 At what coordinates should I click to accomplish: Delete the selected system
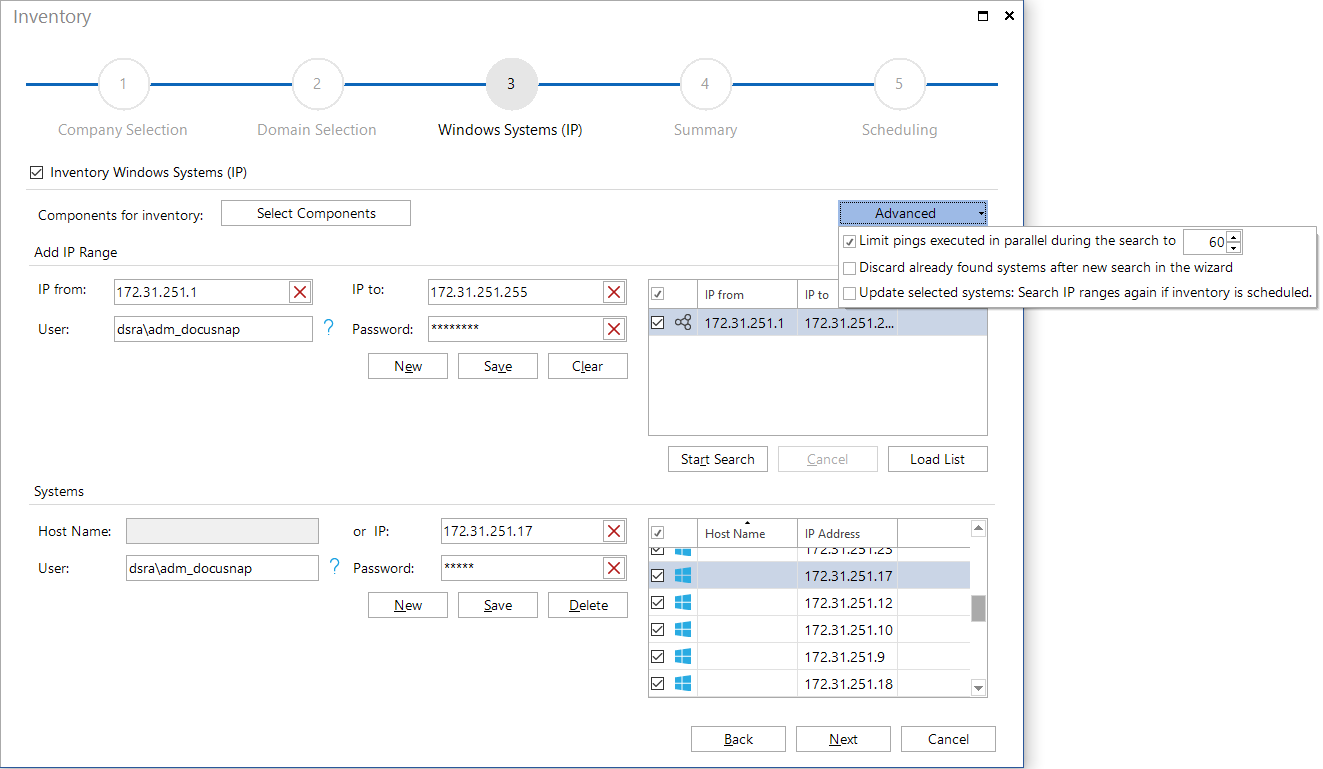(588, 605)
